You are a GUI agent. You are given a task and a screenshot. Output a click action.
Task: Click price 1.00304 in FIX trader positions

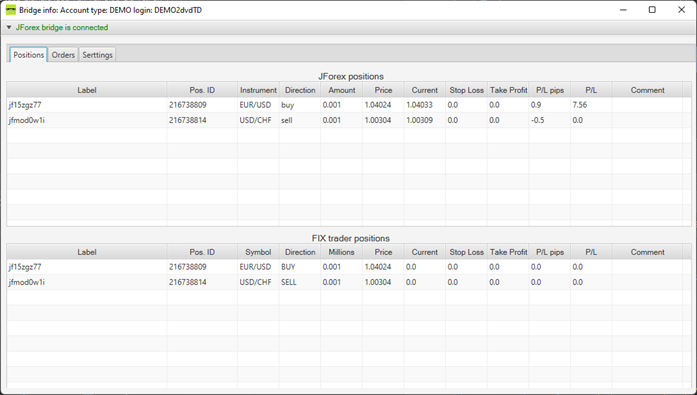tap(378, 282)
